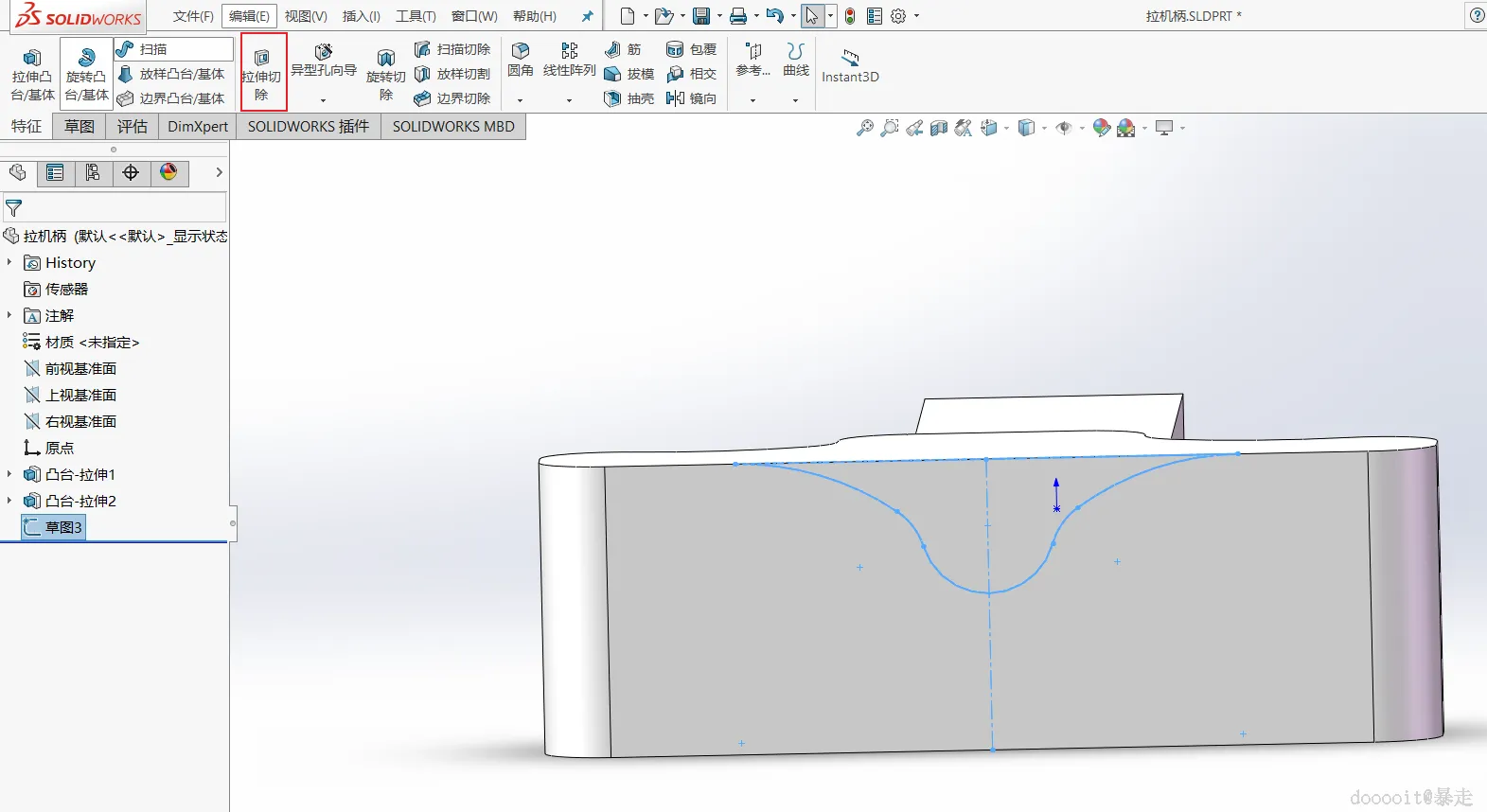Click the 镜向 mirror tool
The height and width of the screenshot is (812, 1487).
pyautogui.click(x=691, y=98)
